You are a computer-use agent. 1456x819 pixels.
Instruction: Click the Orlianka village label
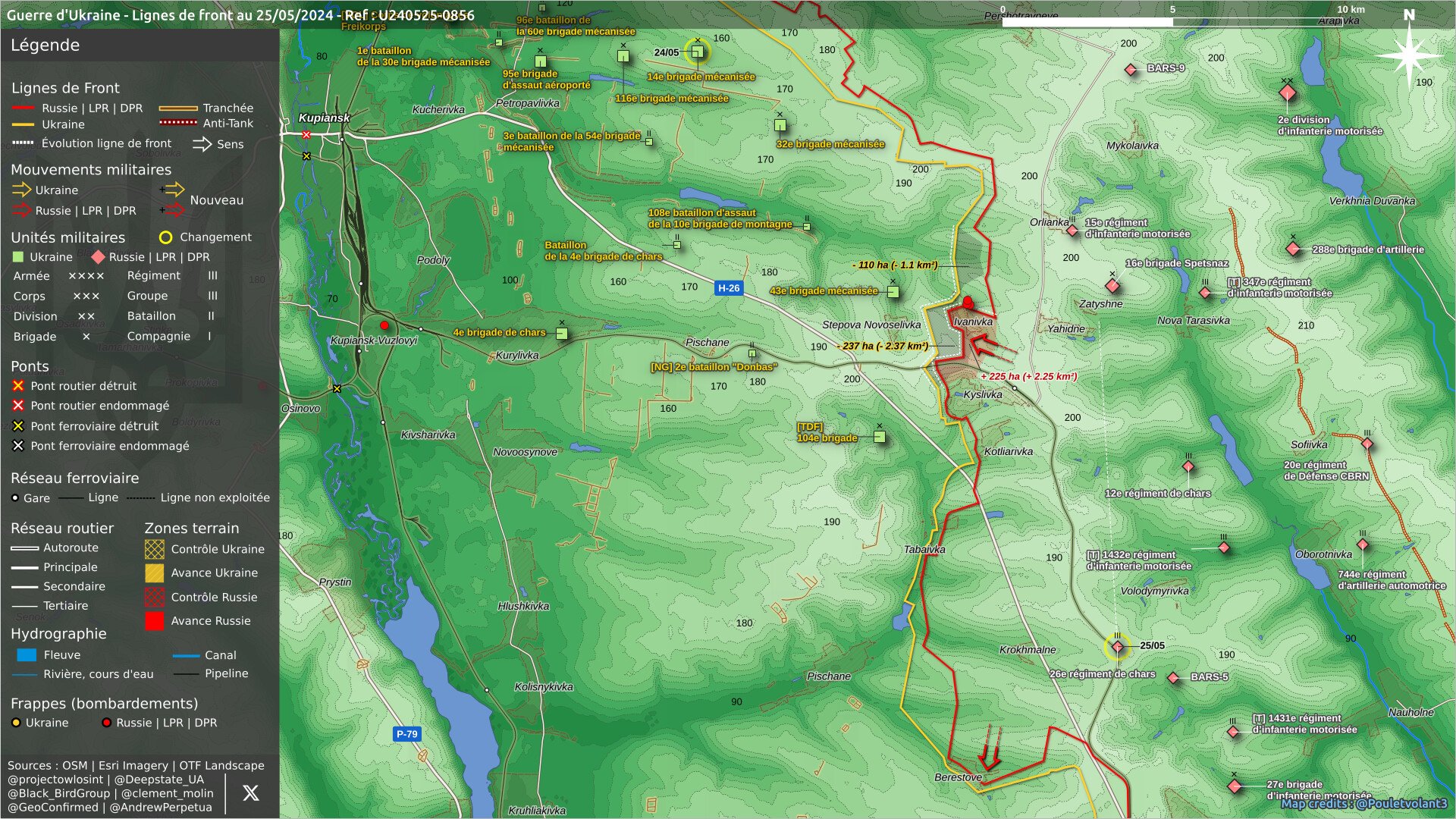(x=1049, y=222)
